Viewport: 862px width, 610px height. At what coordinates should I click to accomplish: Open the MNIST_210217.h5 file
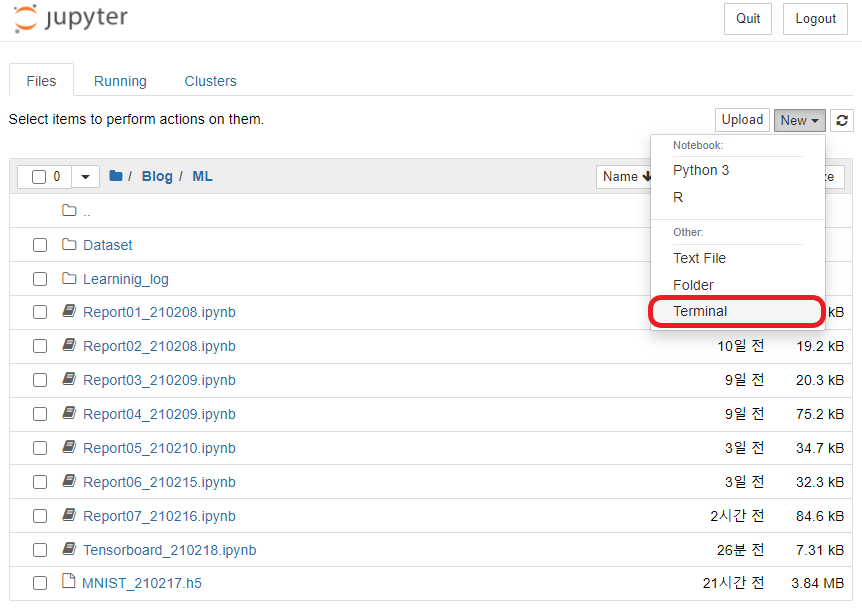pos(142,583)
